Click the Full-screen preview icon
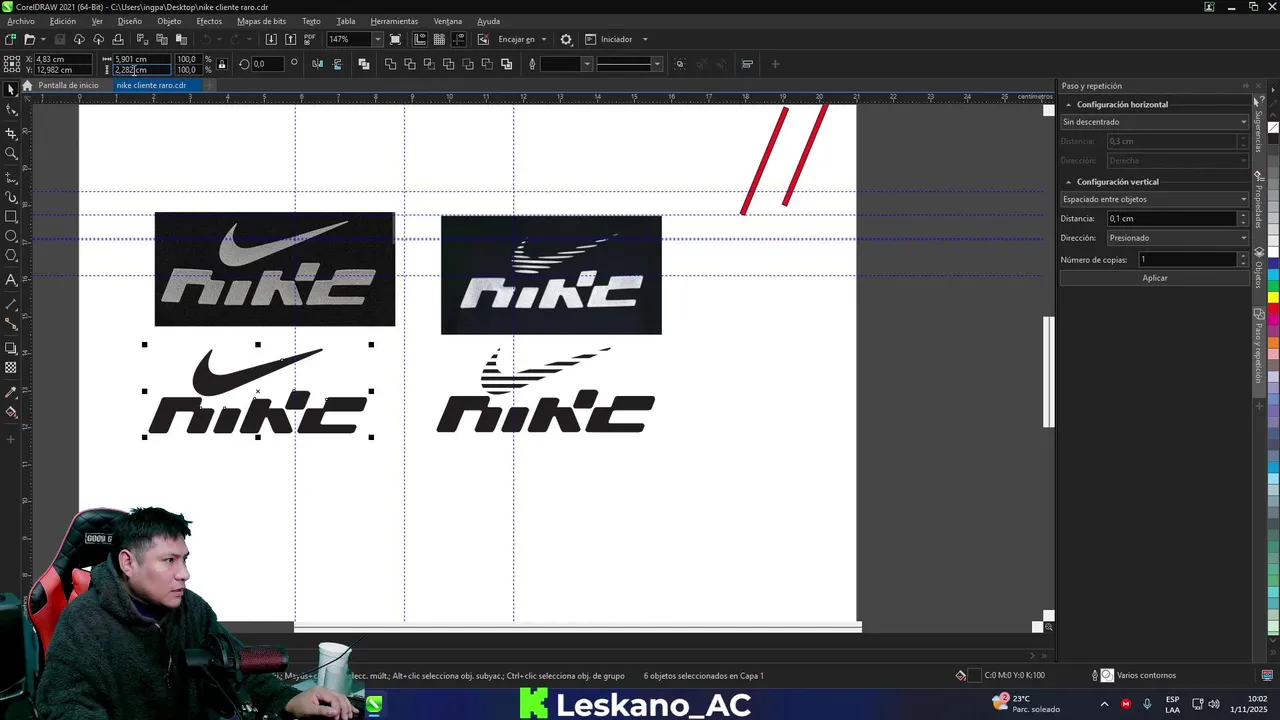The height and width of the screenshot is (720, 1280). point(396,39)
